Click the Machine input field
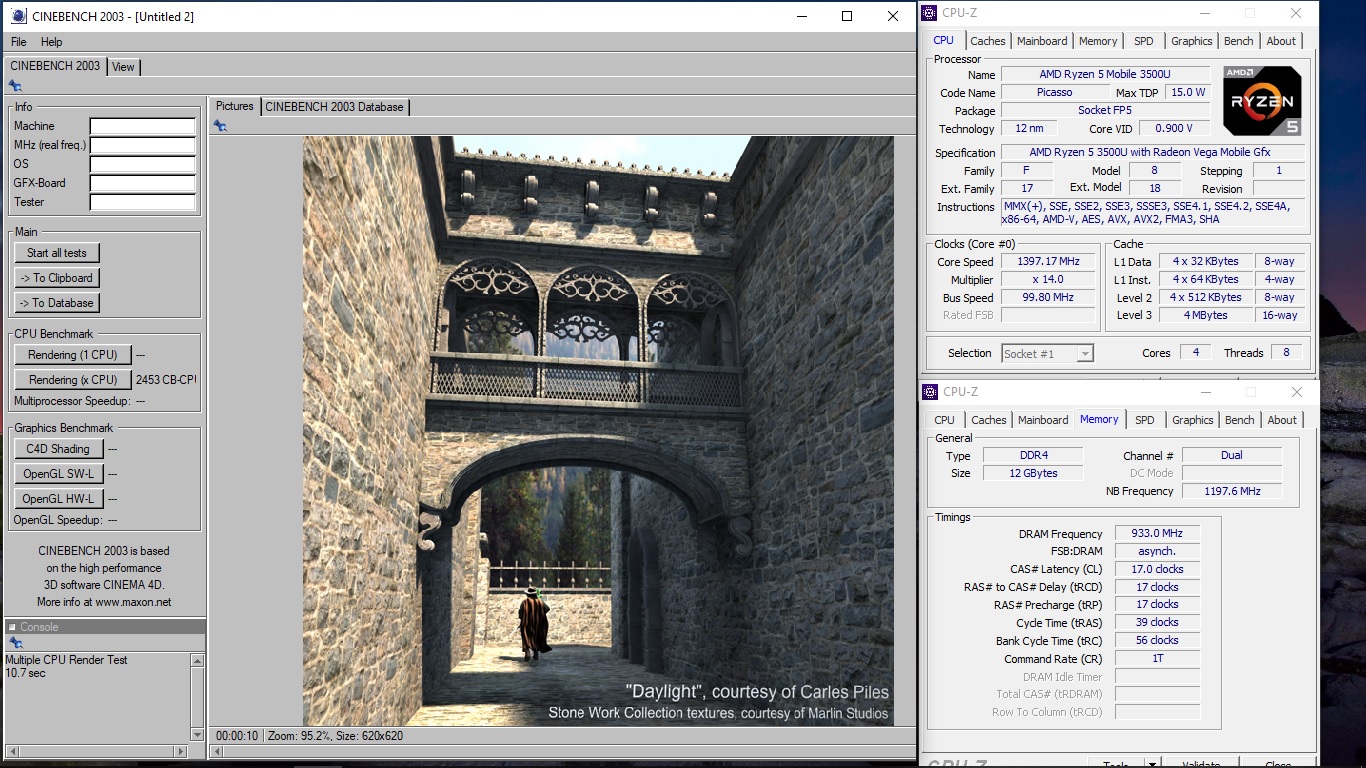 (143, 126)
